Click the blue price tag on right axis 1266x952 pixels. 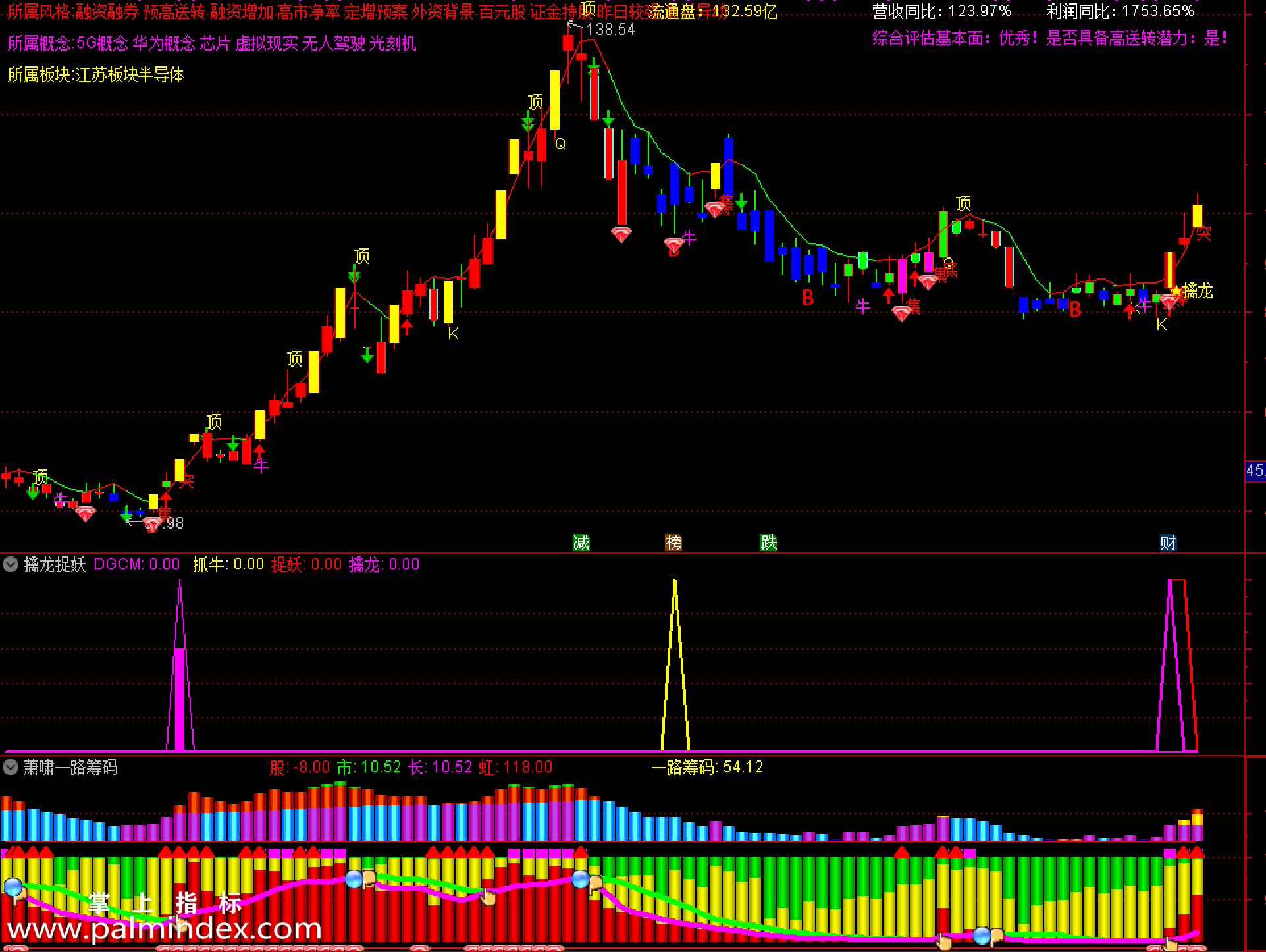click(x=1255, y=471)
